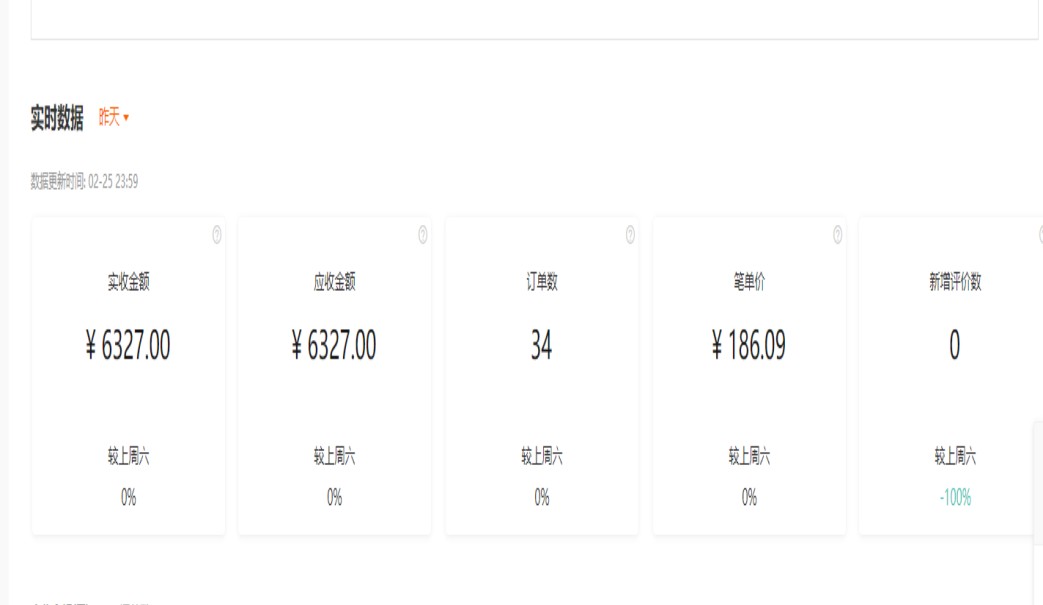Click the order count value 34
The width and height of the screenshot is (1043, 605).
tap(542, 346)
